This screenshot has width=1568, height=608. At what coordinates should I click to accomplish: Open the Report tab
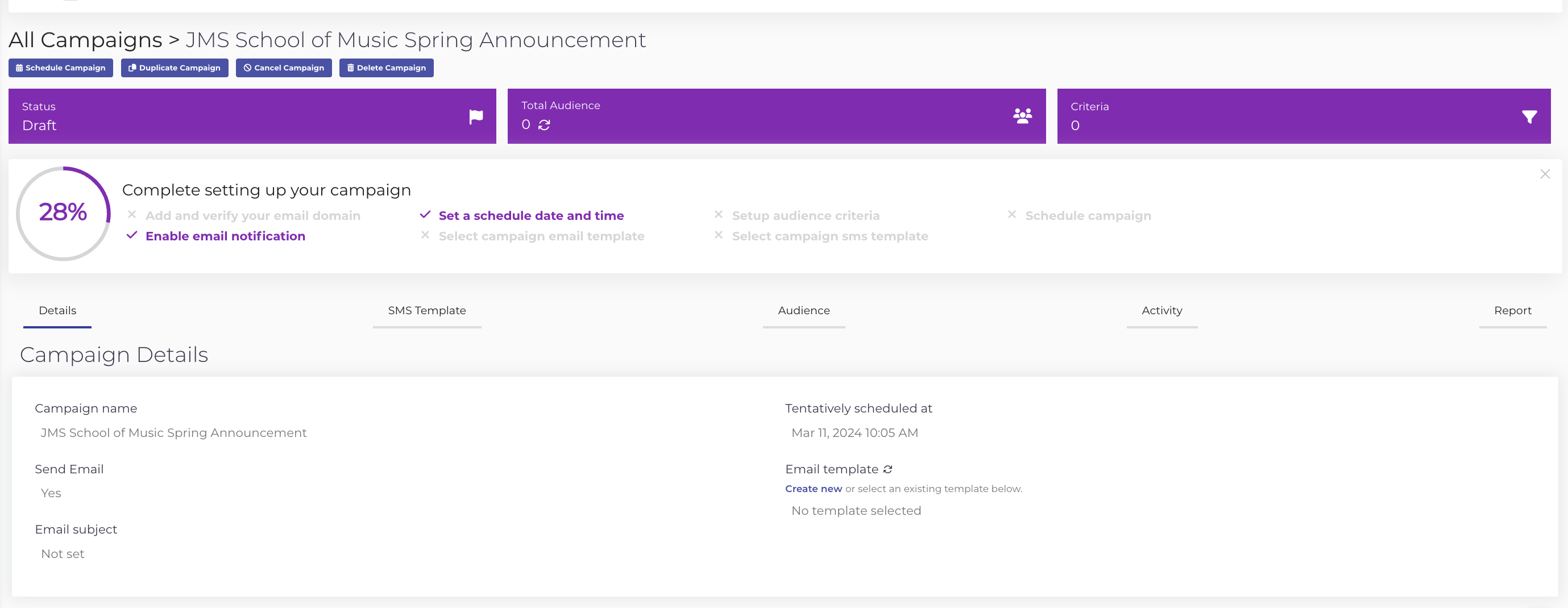(x=1513, y=311)
